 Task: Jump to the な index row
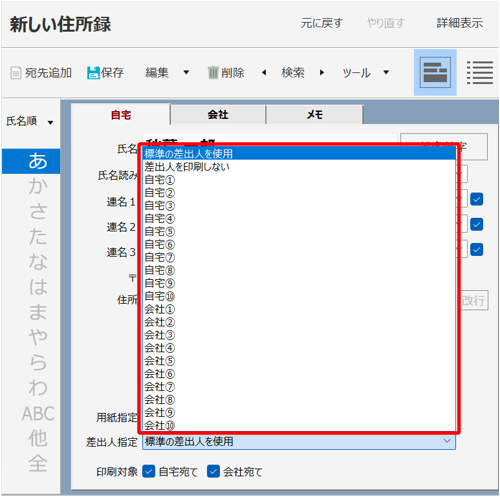[31, 262]
